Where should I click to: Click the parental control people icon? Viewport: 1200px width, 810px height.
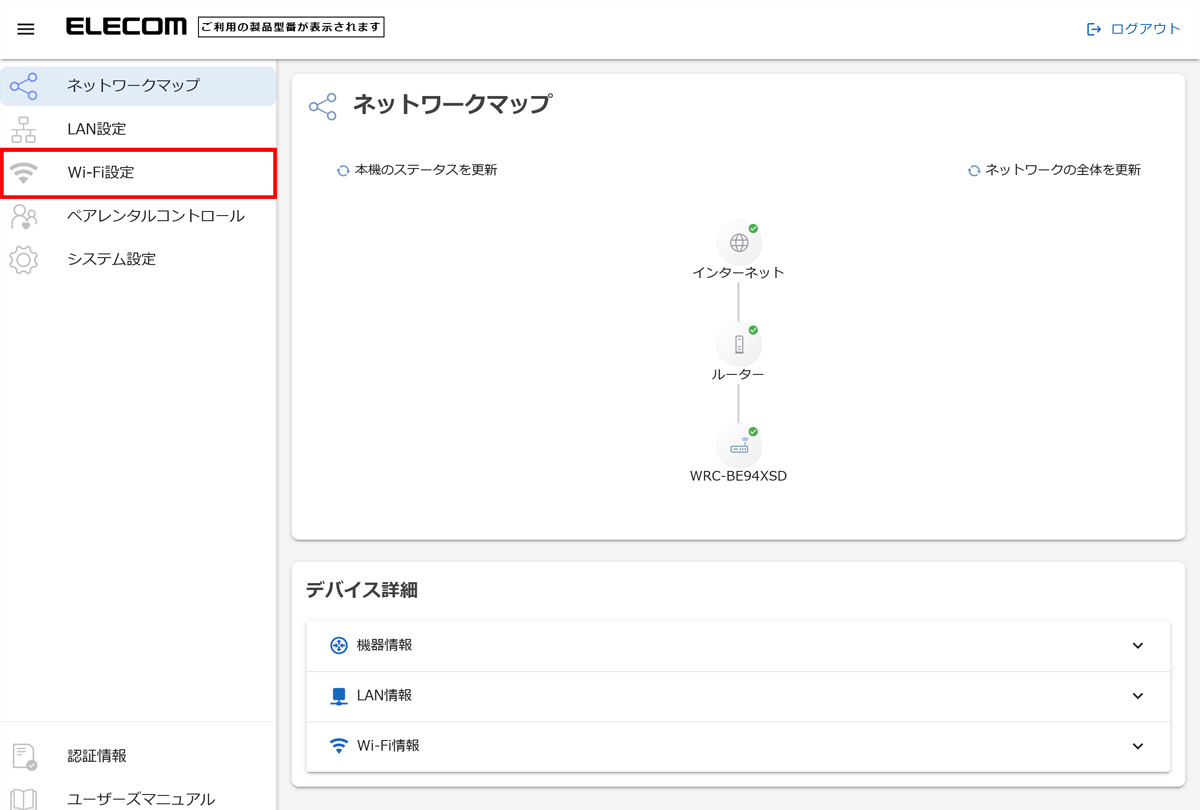pos(24,216)
